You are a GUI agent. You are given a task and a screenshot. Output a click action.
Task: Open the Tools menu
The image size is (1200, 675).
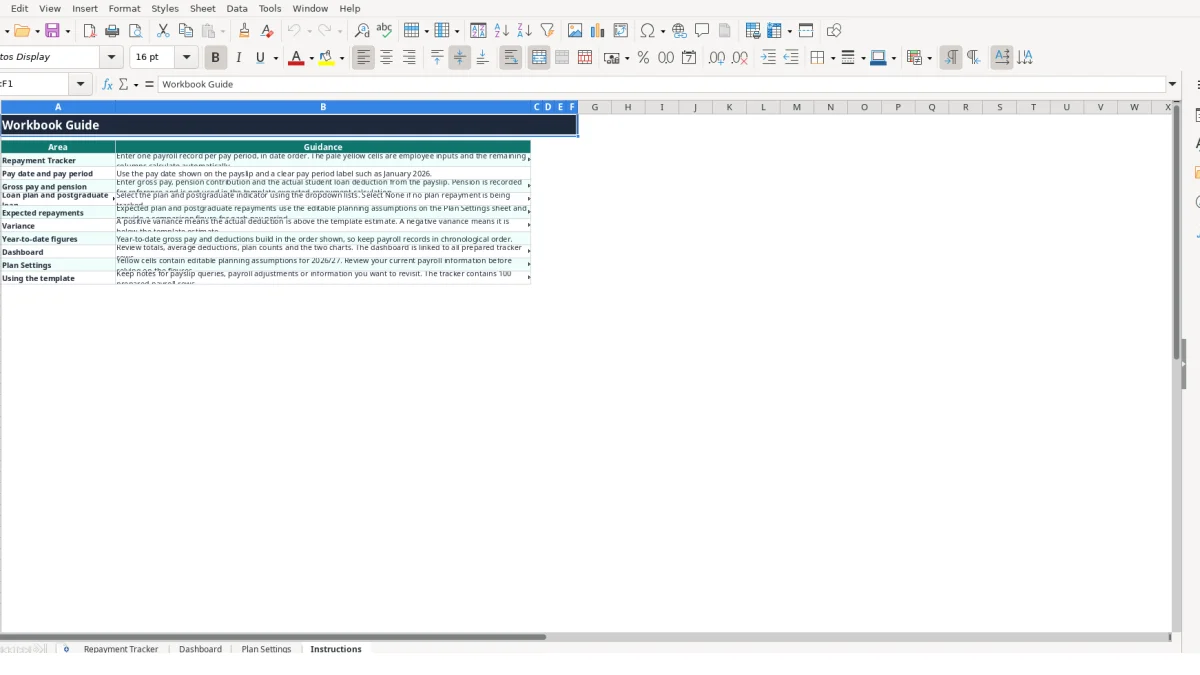coord(270,8)
